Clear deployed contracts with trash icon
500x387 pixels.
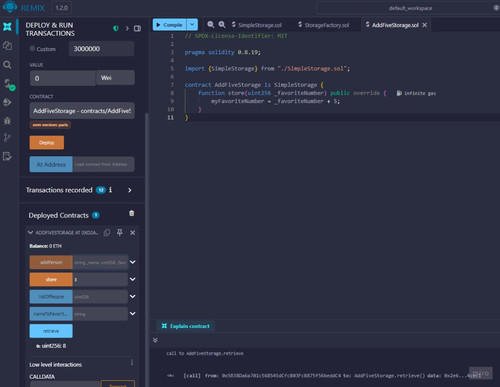coord(132,213)
